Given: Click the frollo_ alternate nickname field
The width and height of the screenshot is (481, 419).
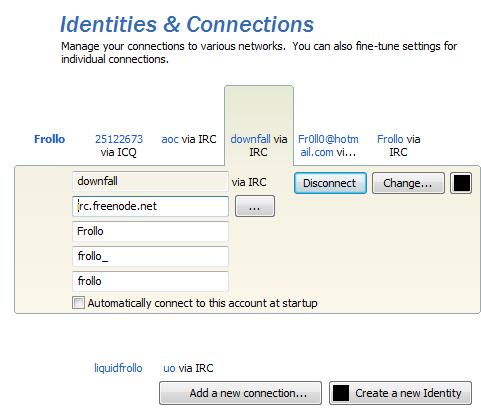Looking at the screenshot, I should click(x=150, y=256).
